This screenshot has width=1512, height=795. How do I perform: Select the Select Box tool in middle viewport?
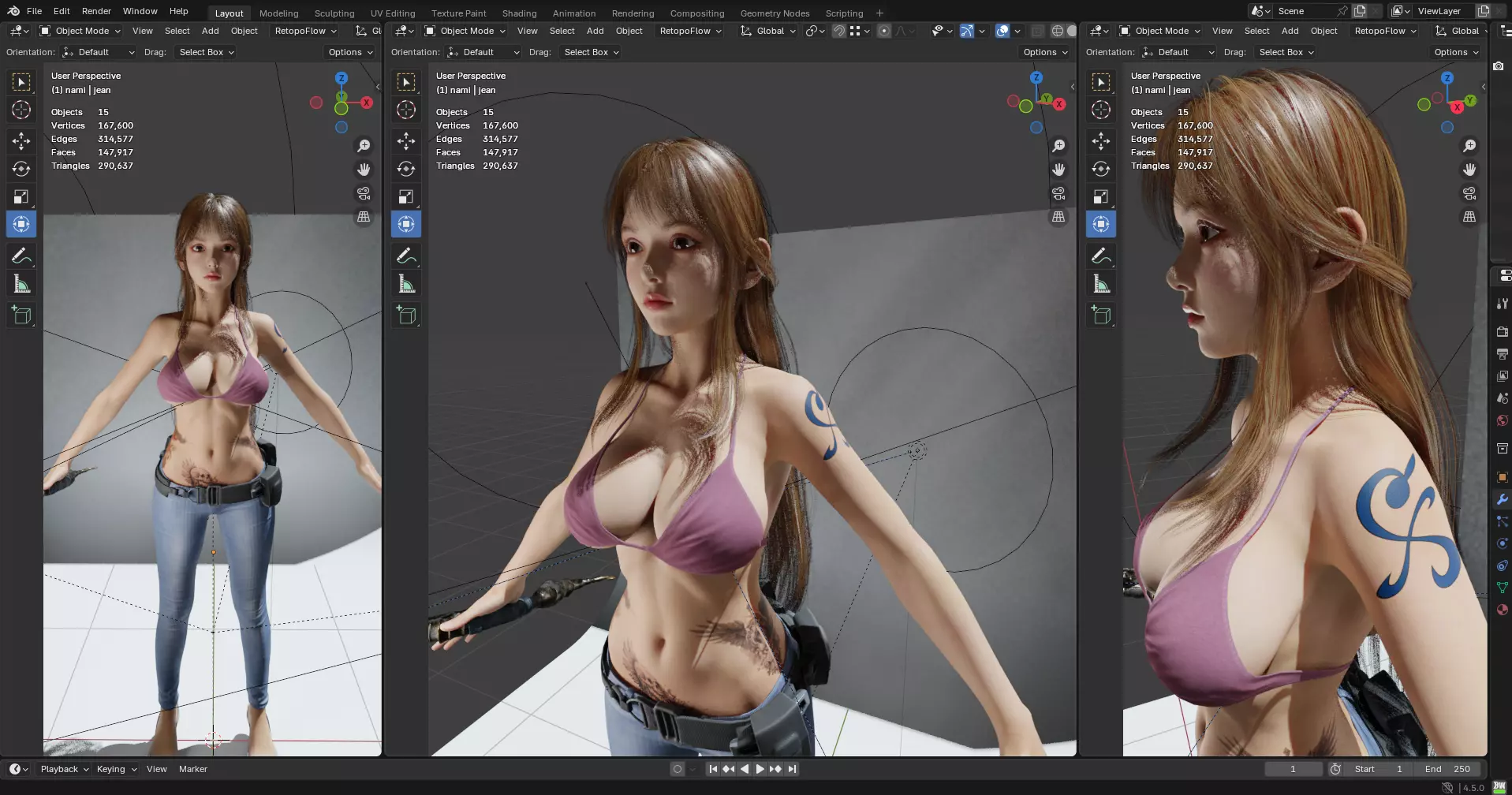pos(406,82)
